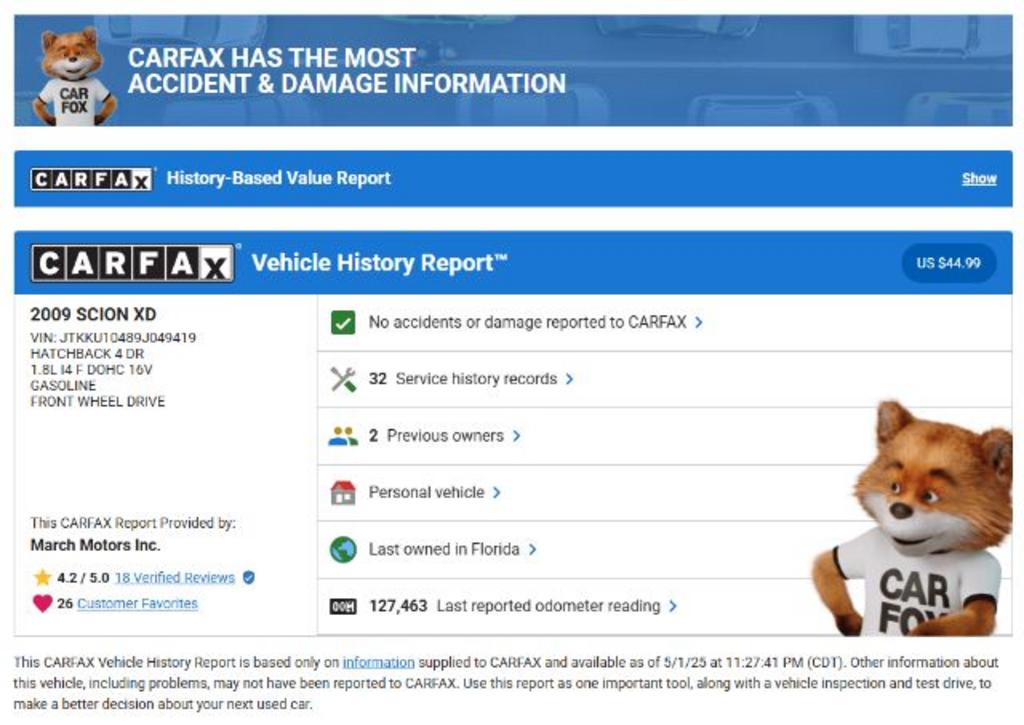Viewport: 1024px width, 725px height.
Task: Click the green checkmark no-accidents icon
Action: (343, 323)
